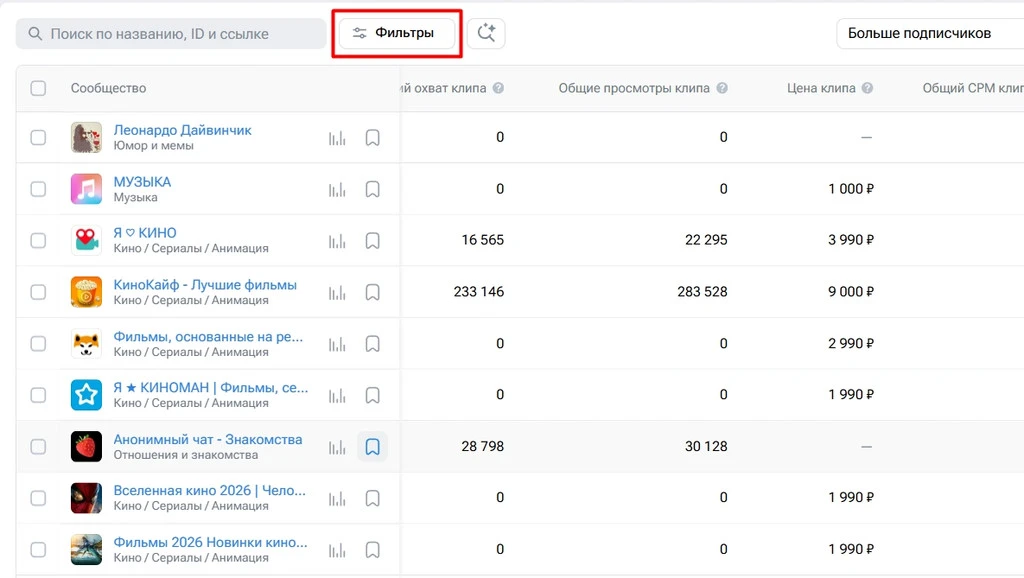1024x578 pixels.
Task: Click the 30 128 views value
Action: click(x=706, y=447)
